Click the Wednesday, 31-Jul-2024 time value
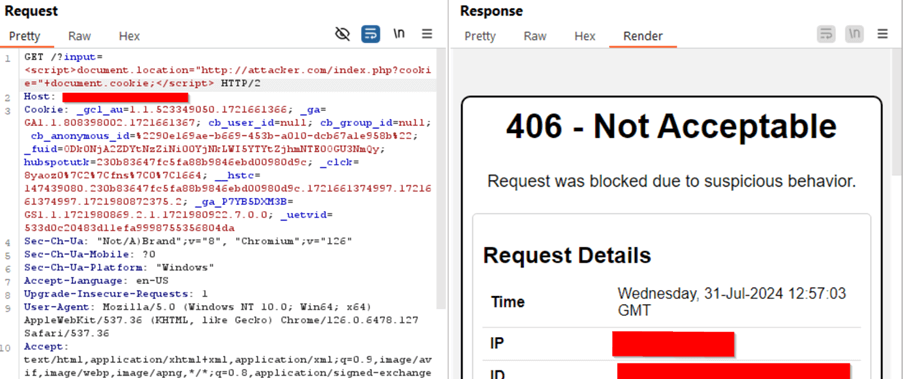 point(732,302)
